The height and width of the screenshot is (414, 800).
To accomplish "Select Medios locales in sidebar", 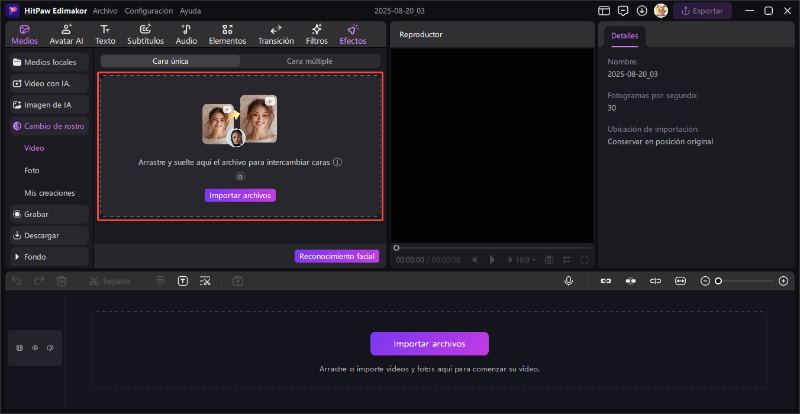I will coord(49,62).
